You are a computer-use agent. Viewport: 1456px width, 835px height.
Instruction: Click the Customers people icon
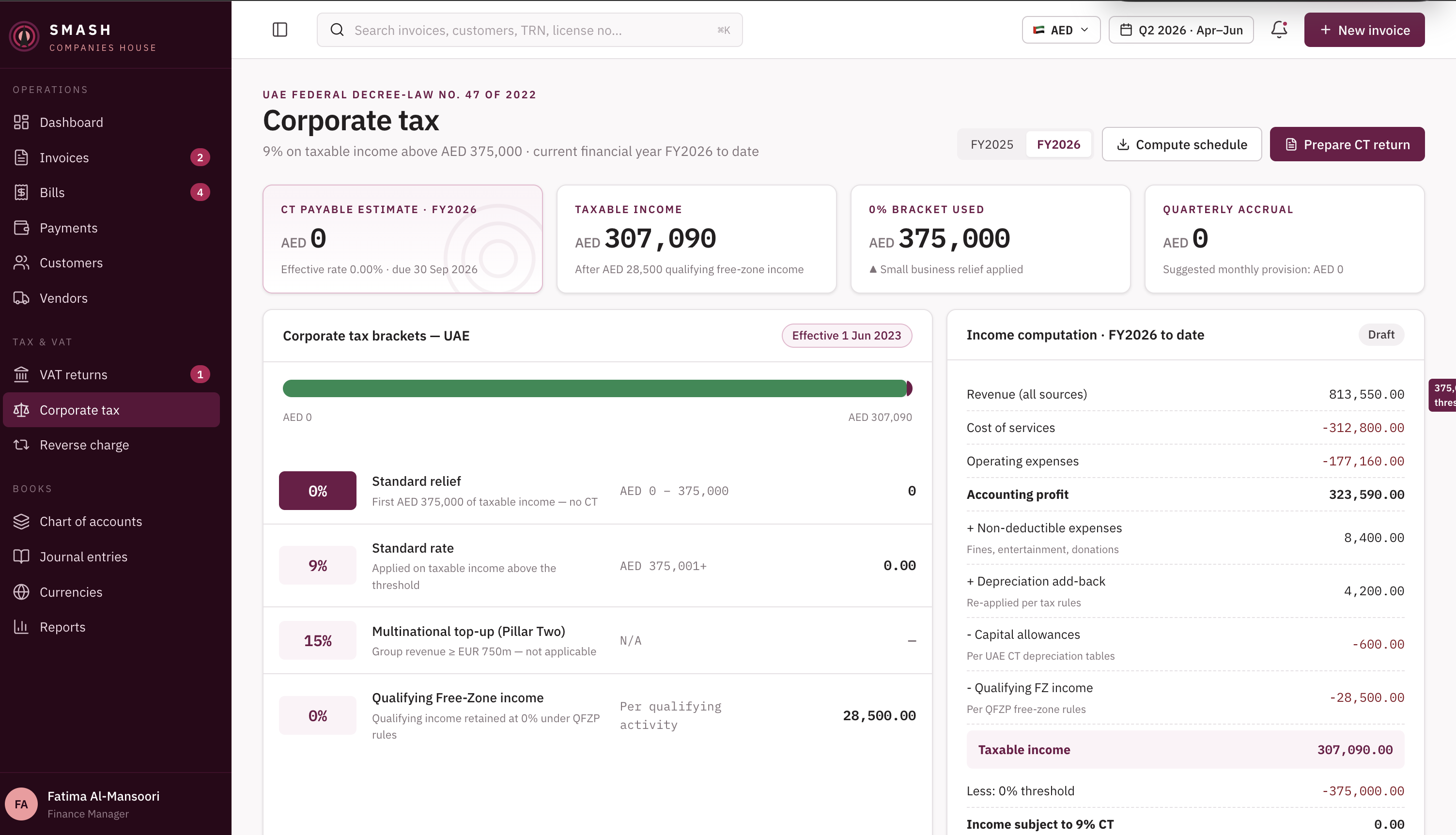pos(21,263)
